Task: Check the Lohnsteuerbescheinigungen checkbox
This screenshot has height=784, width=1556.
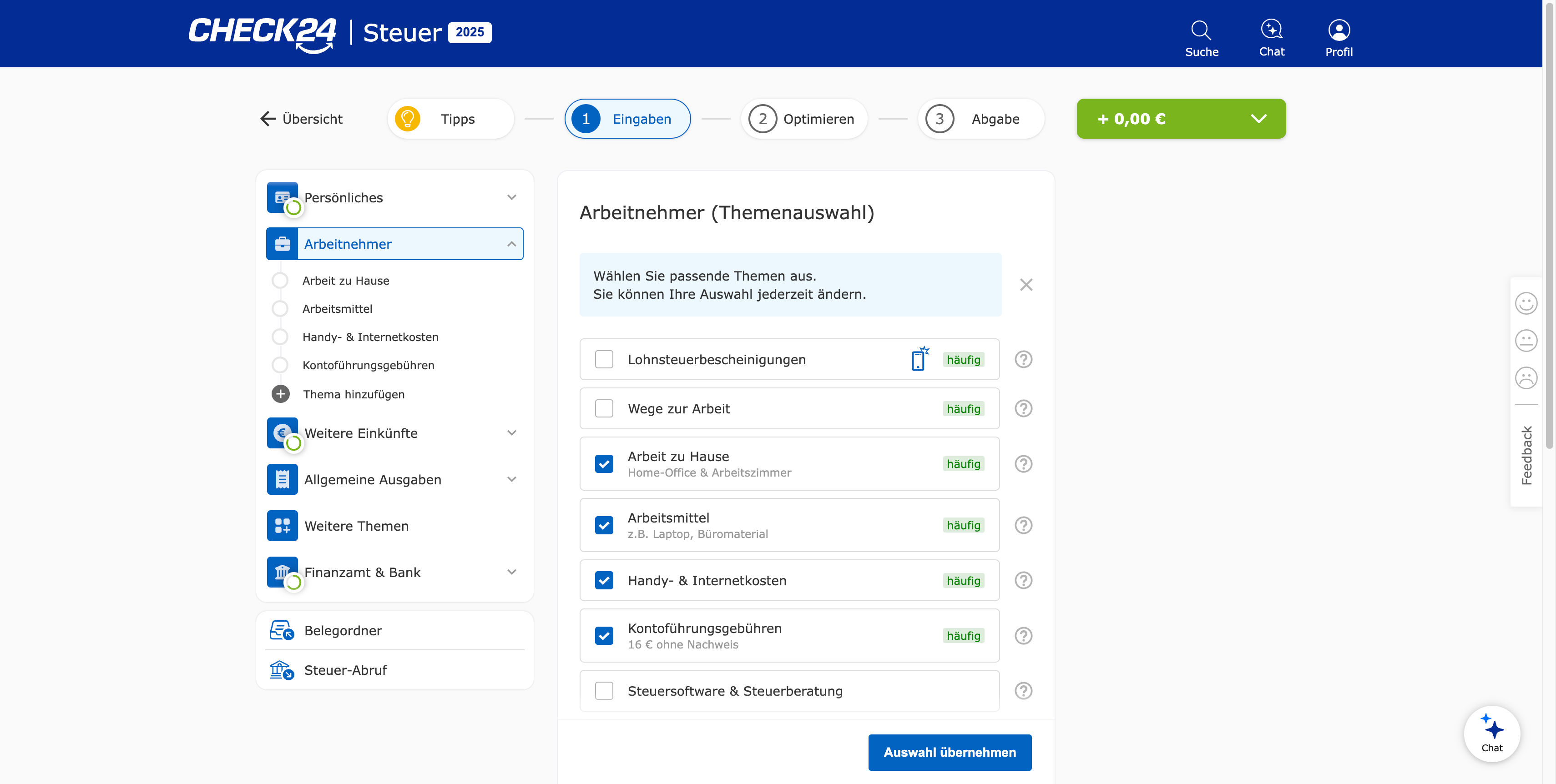Action: pyautogui.click(x=604, y=360)
